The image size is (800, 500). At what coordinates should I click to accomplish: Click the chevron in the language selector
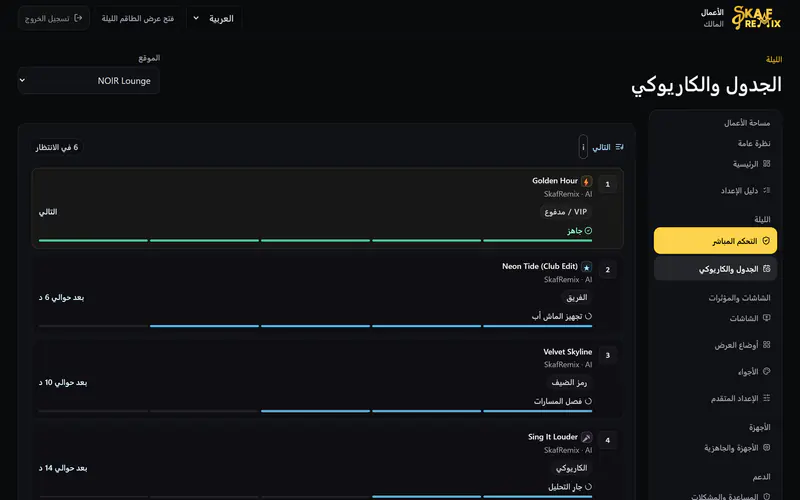click(x=196, y=18)
